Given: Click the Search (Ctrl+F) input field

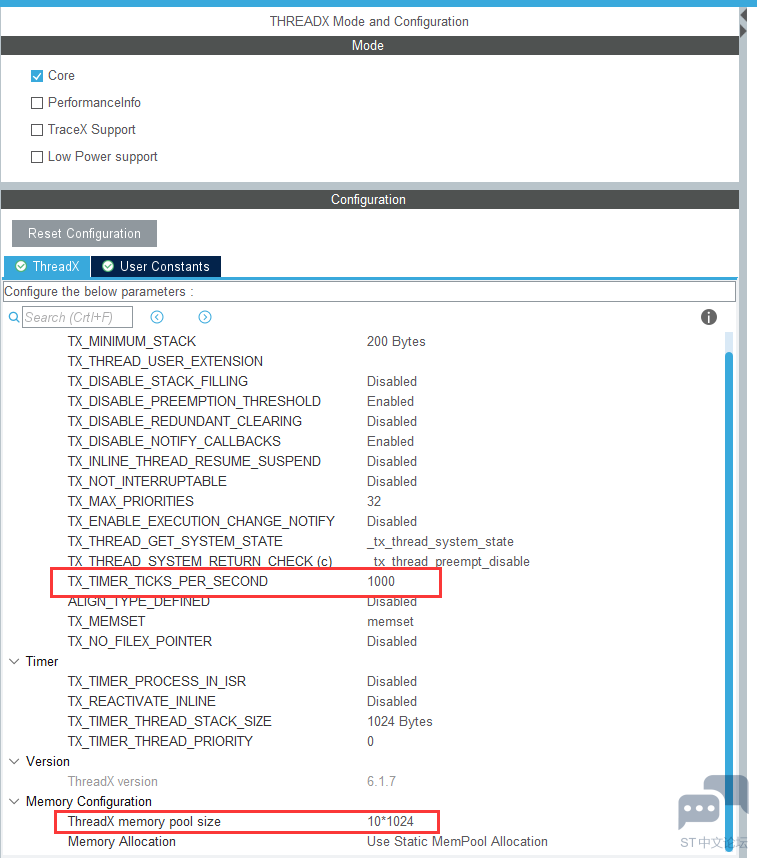Looking at the screenshot, I should tap(77, 317).
